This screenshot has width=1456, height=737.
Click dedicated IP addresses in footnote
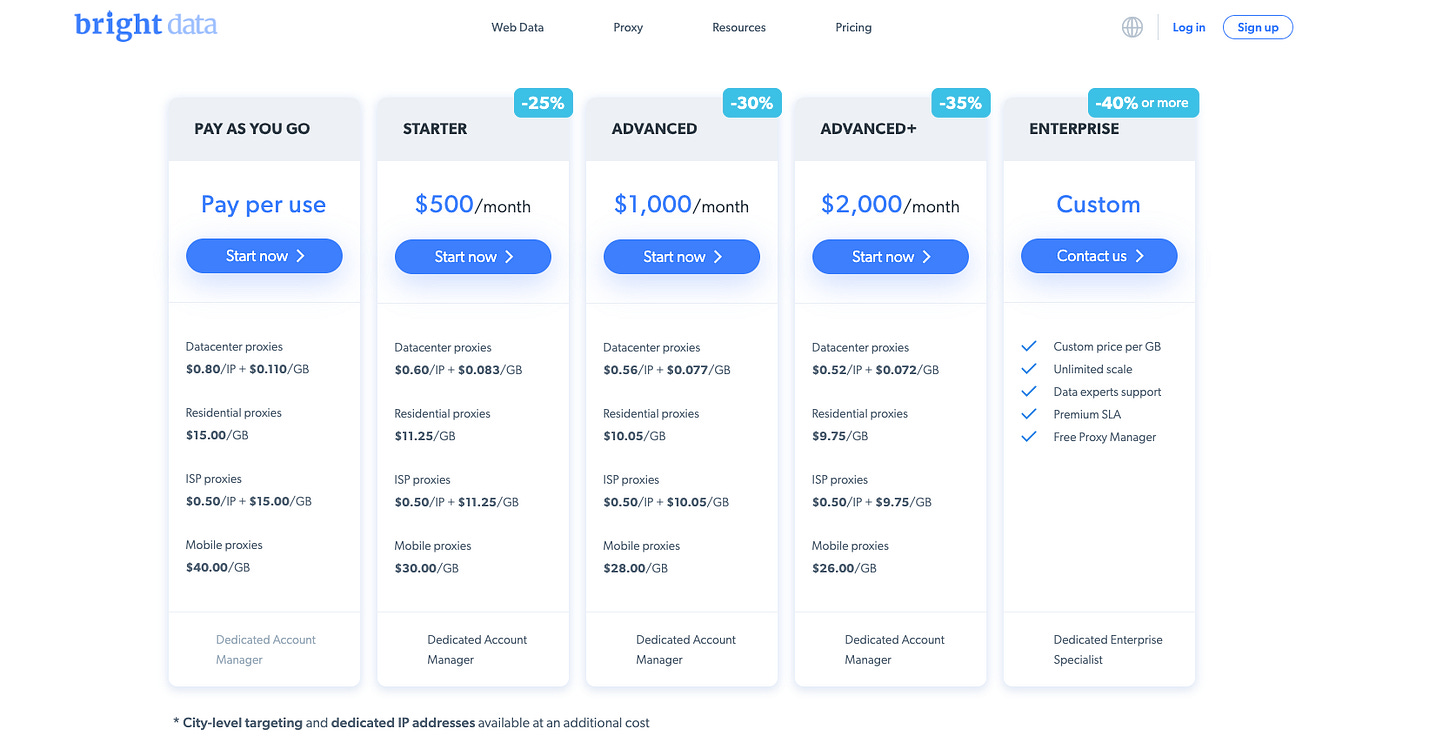404,723
